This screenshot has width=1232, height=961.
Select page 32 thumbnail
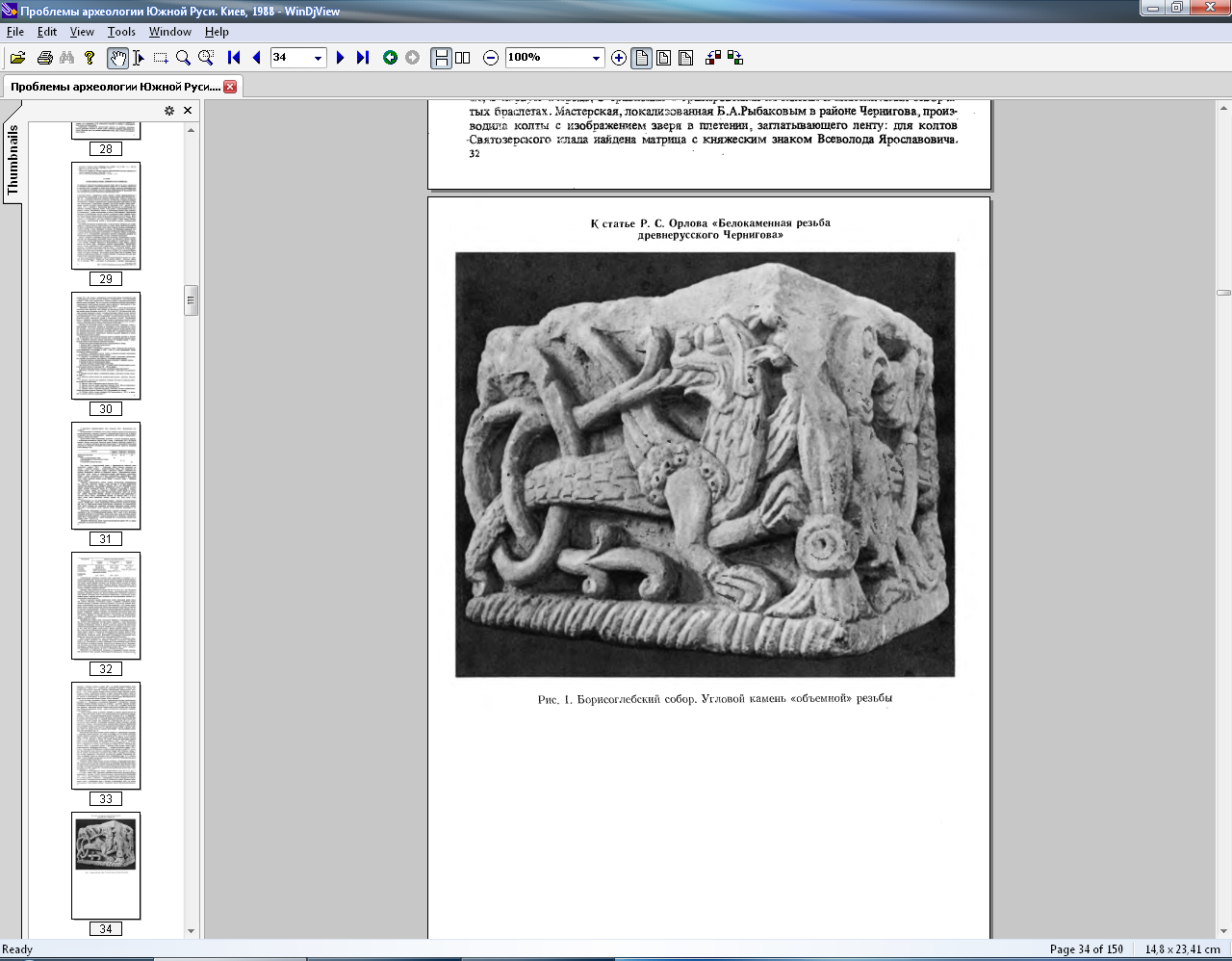pyautogui.click(x=106, y=606)
